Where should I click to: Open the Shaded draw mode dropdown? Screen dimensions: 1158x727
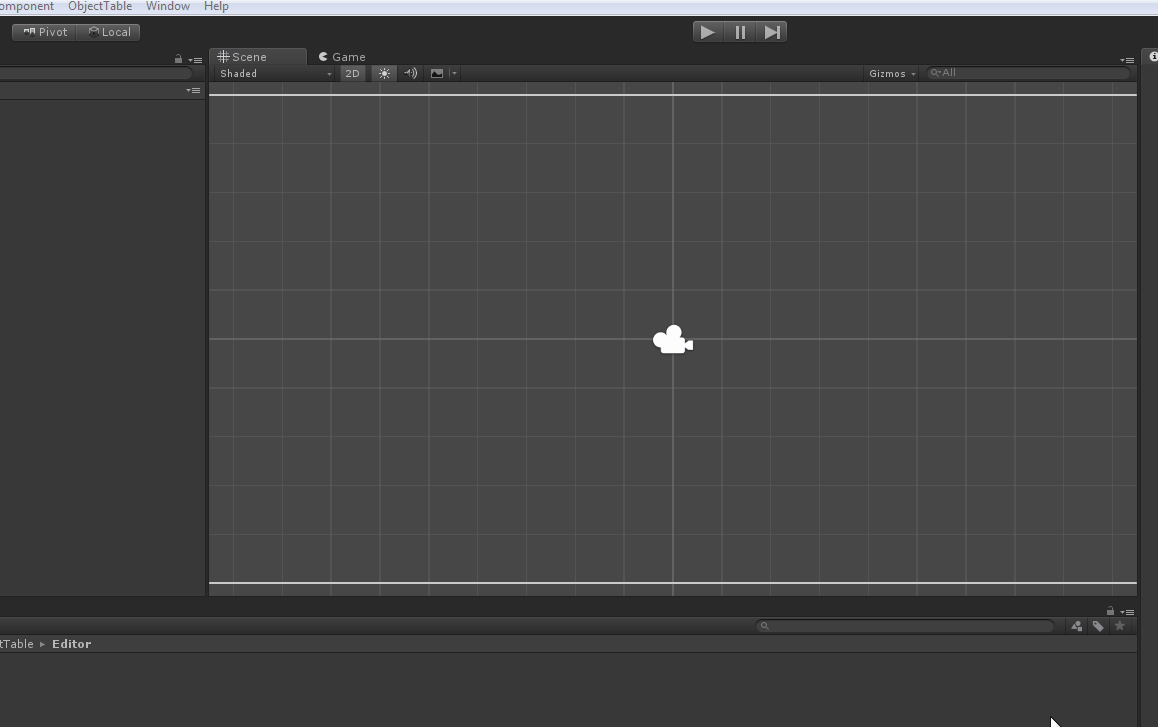(x=275, y=73)
